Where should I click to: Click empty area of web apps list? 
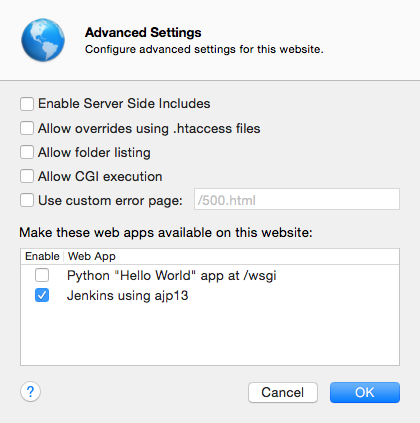(x=210, y=335)
